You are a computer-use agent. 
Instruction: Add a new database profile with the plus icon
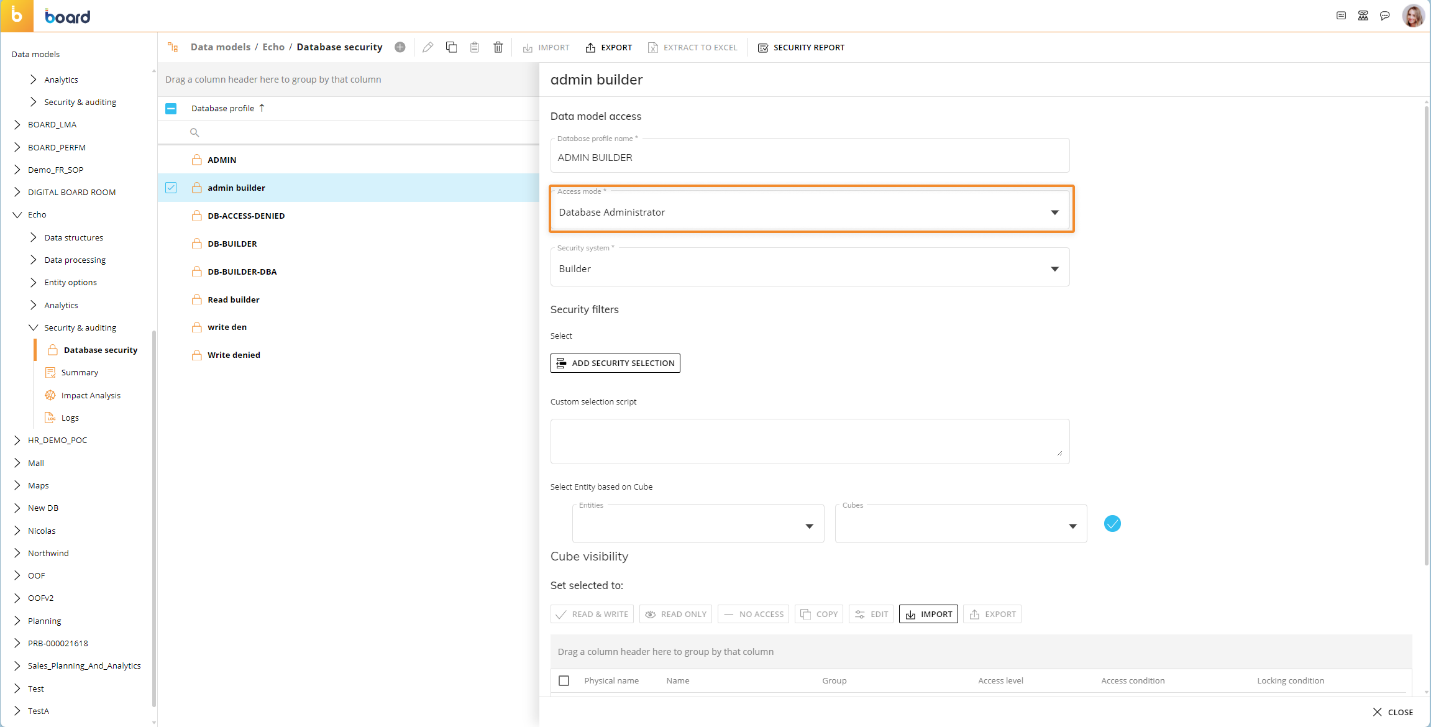400,47
